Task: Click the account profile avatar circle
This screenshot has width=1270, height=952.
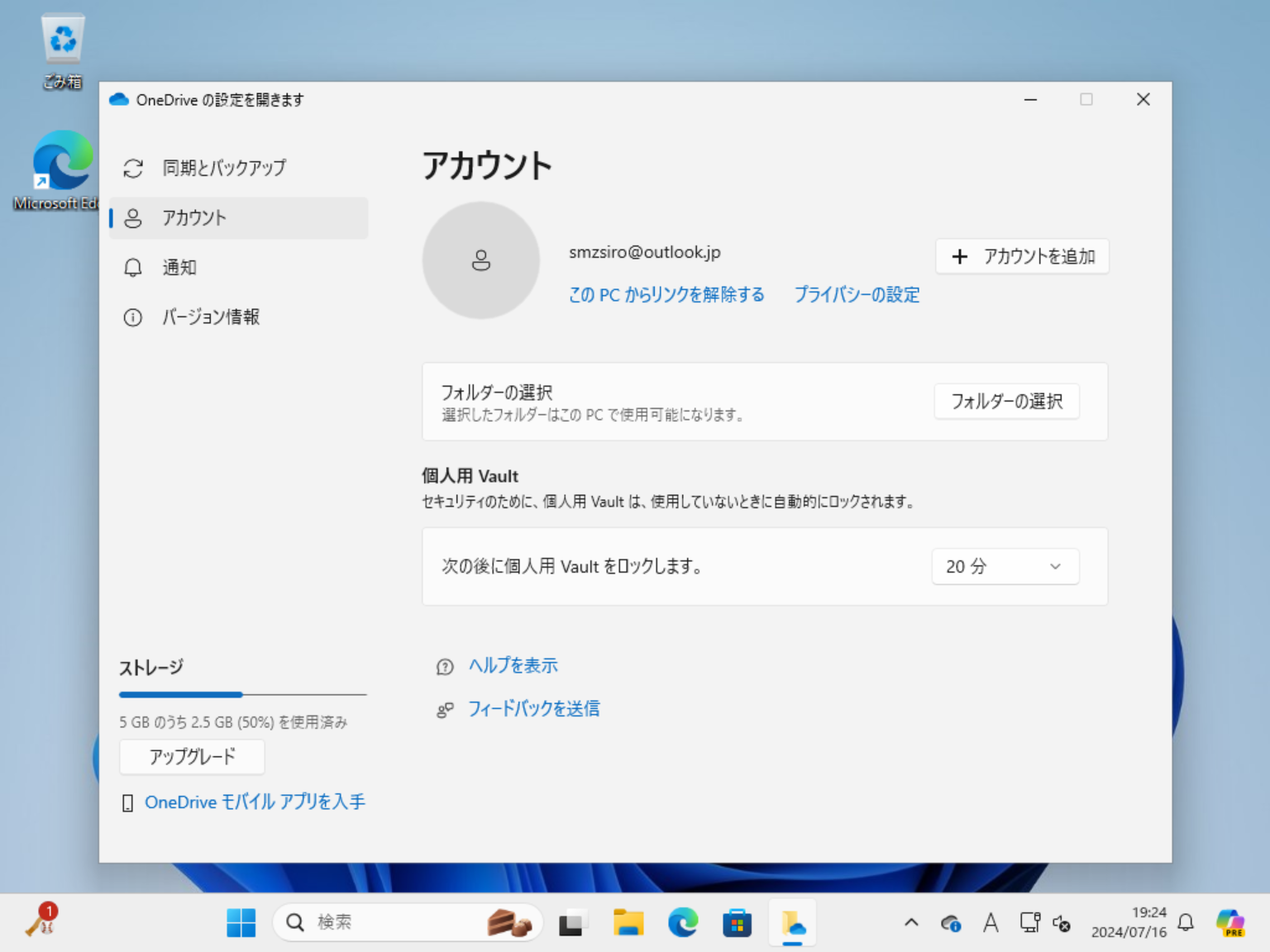Action: [x=481, y=260]
